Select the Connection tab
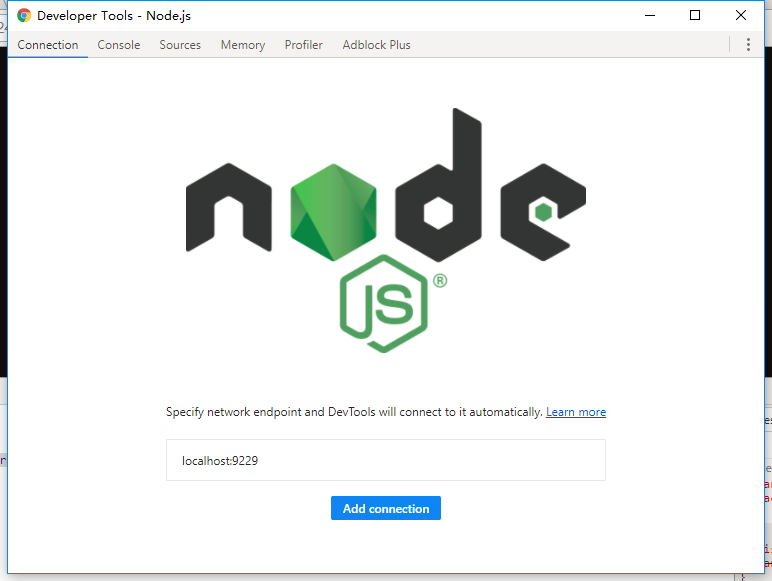Screen dimensions: 772x581 tap(48, 45)
